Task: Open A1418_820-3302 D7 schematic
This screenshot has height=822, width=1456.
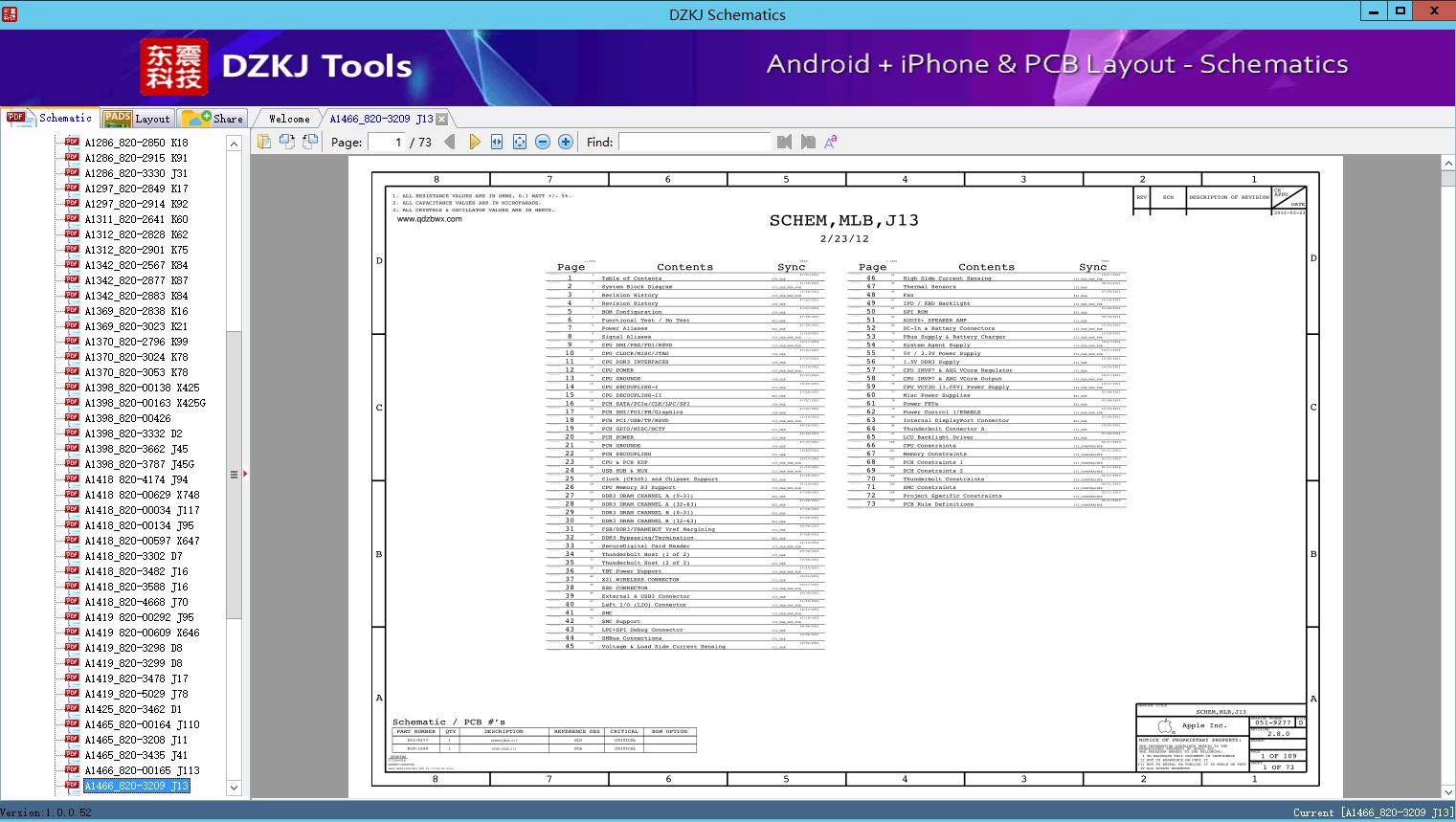Action: [x=133, y=556]
